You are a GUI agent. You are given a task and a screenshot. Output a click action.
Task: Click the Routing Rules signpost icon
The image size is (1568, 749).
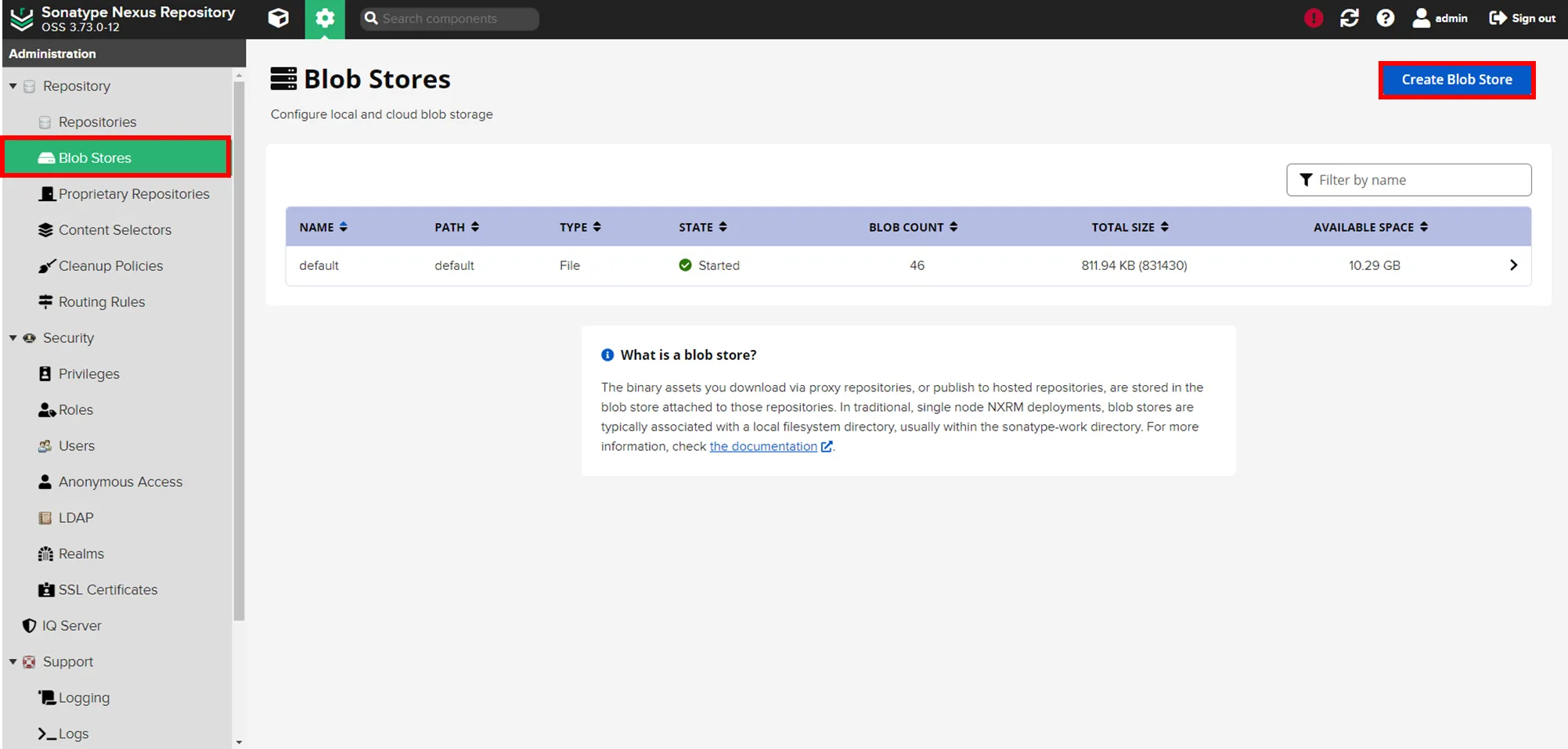click(45, 302)
